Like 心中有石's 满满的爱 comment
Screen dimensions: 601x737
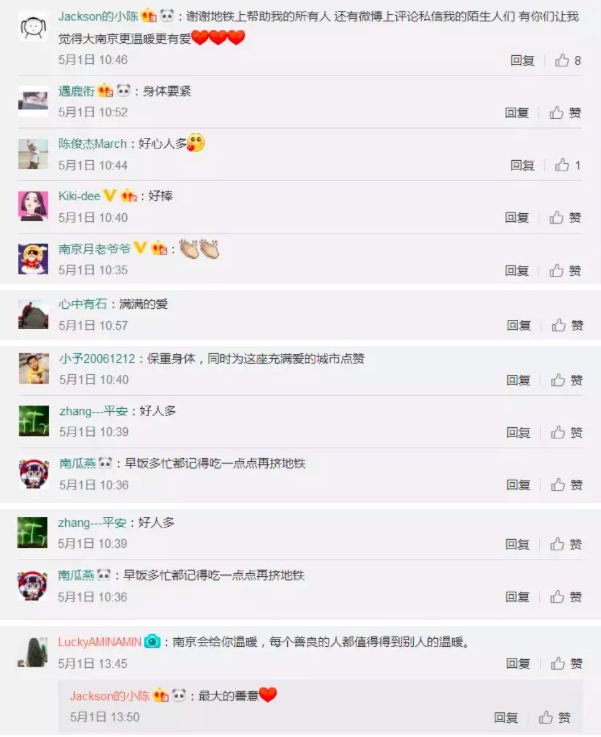coord(567,325)
